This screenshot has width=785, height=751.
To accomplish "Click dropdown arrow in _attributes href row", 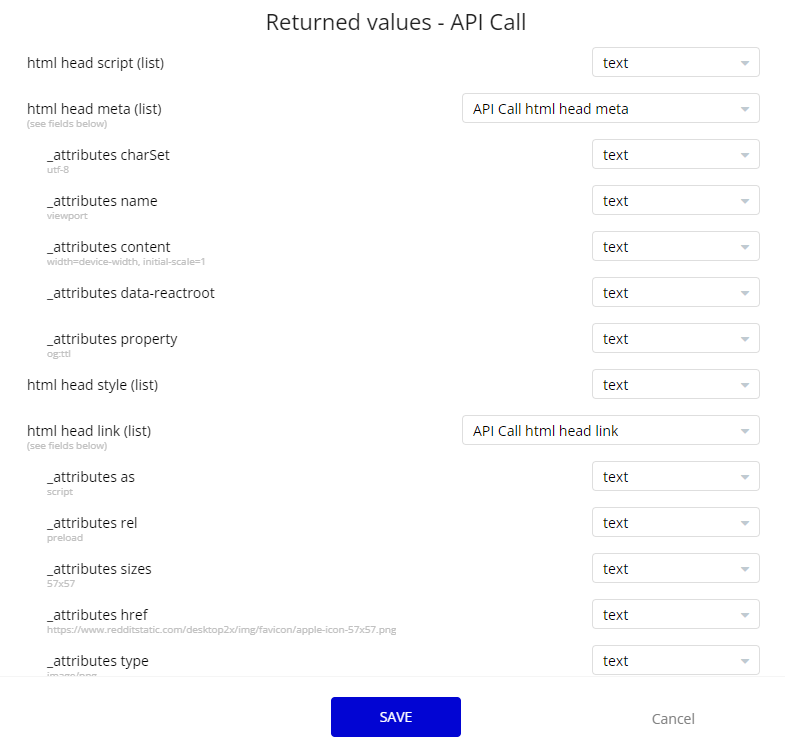I will pos(744,615).
